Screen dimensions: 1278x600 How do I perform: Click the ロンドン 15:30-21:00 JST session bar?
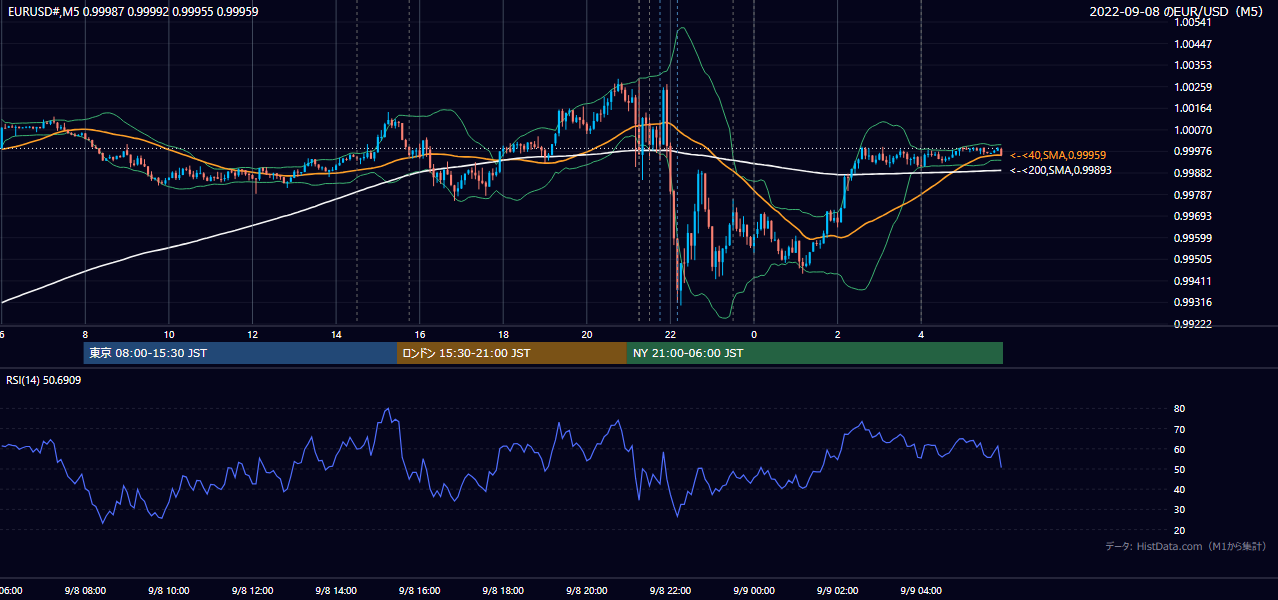[512, 353]
